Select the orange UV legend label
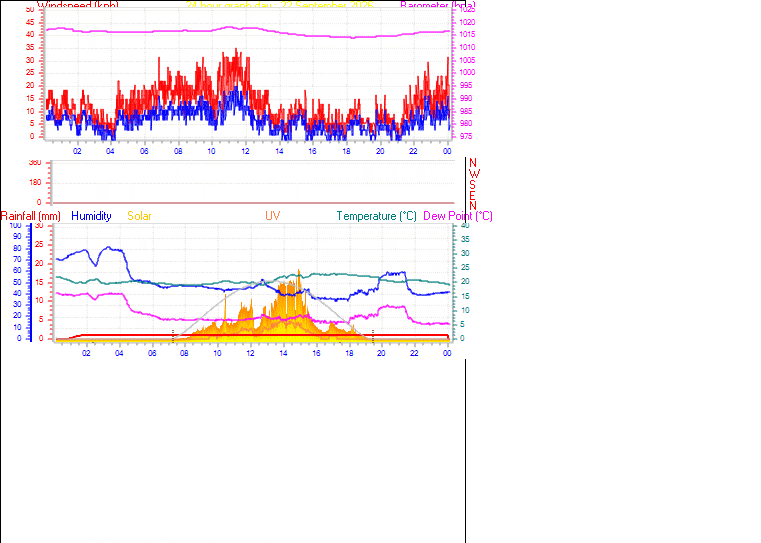This screenshot has width=761, height=543. point(273,216)
